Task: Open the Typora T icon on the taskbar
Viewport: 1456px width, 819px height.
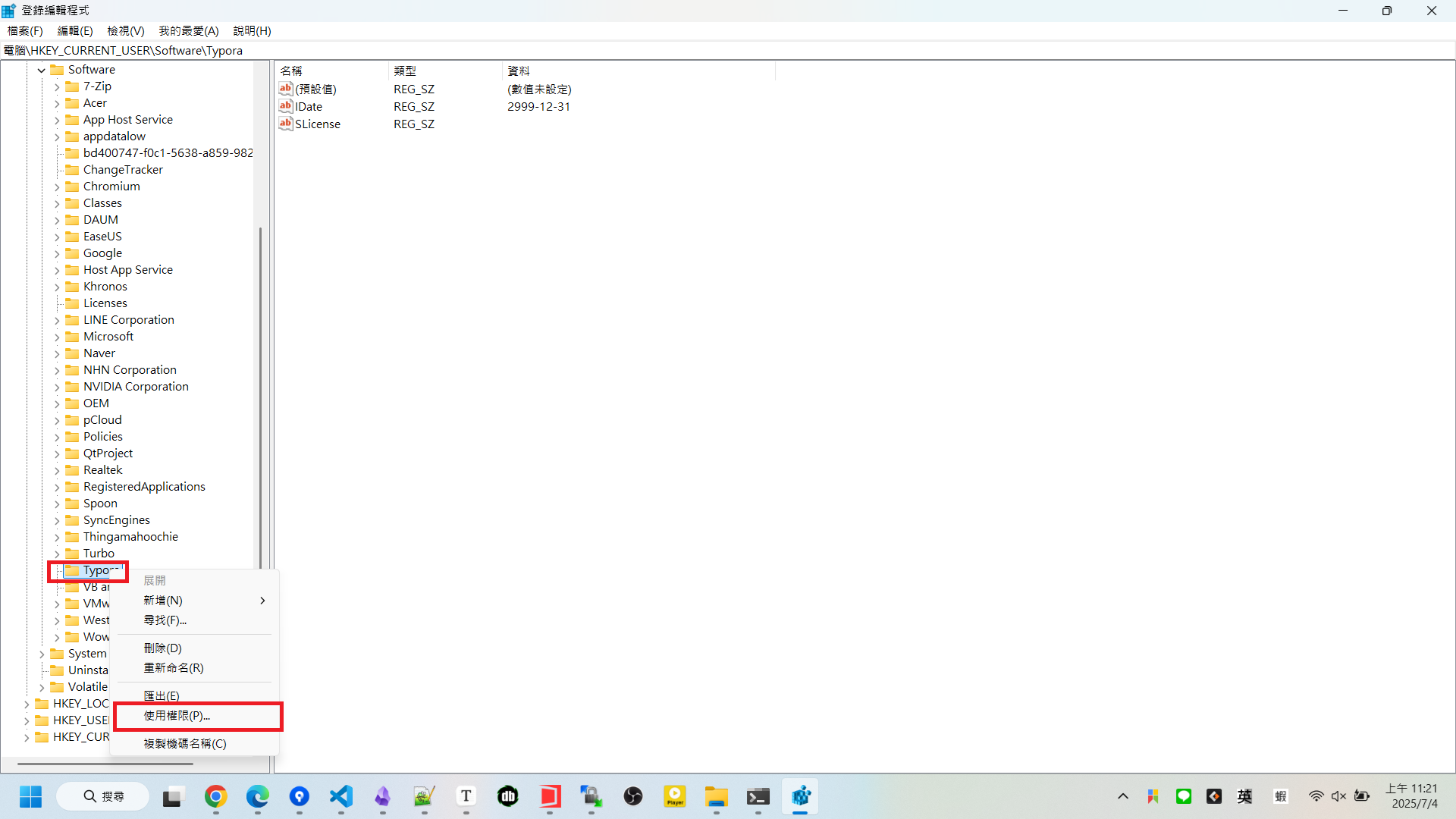Action: point(466,796)
